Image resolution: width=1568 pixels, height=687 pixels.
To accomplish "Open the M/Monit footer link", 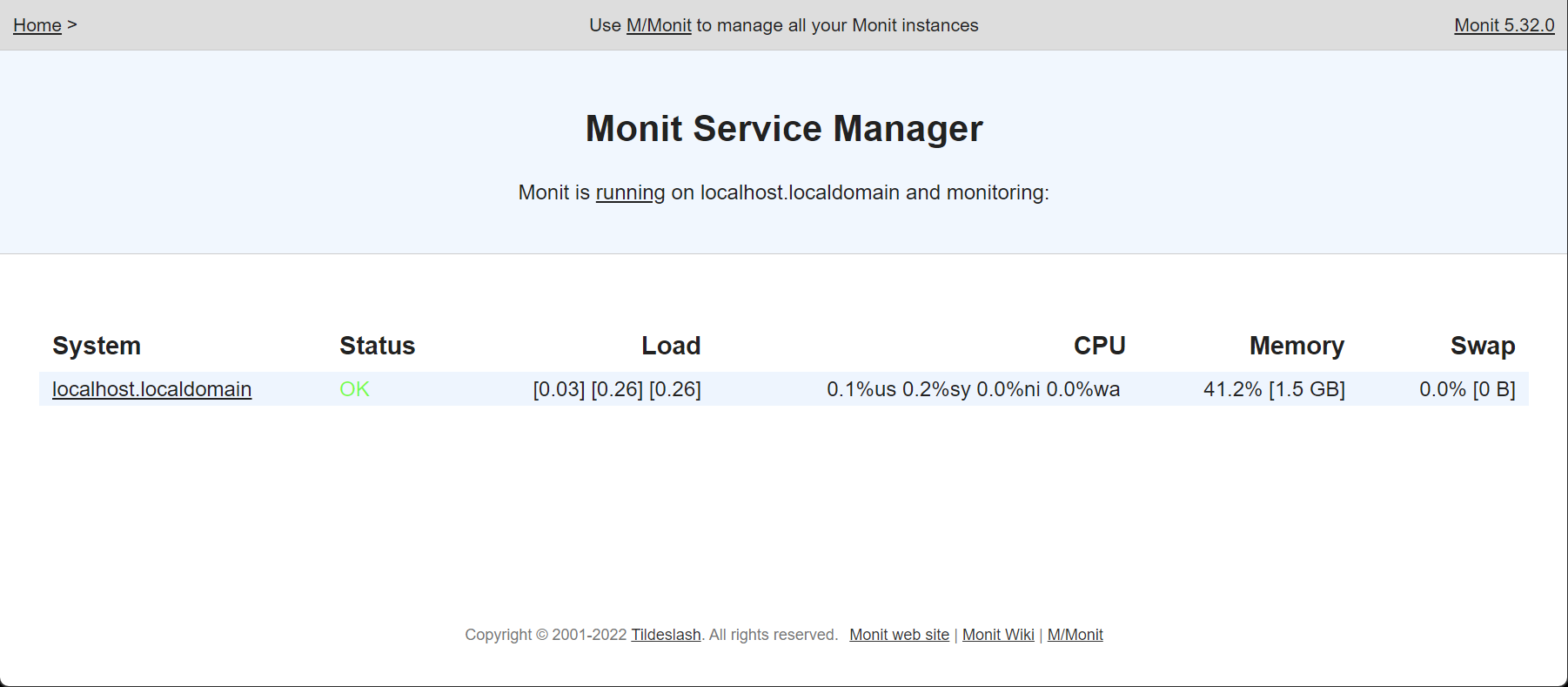I will pyautogui.click(x=1075, y=635).
